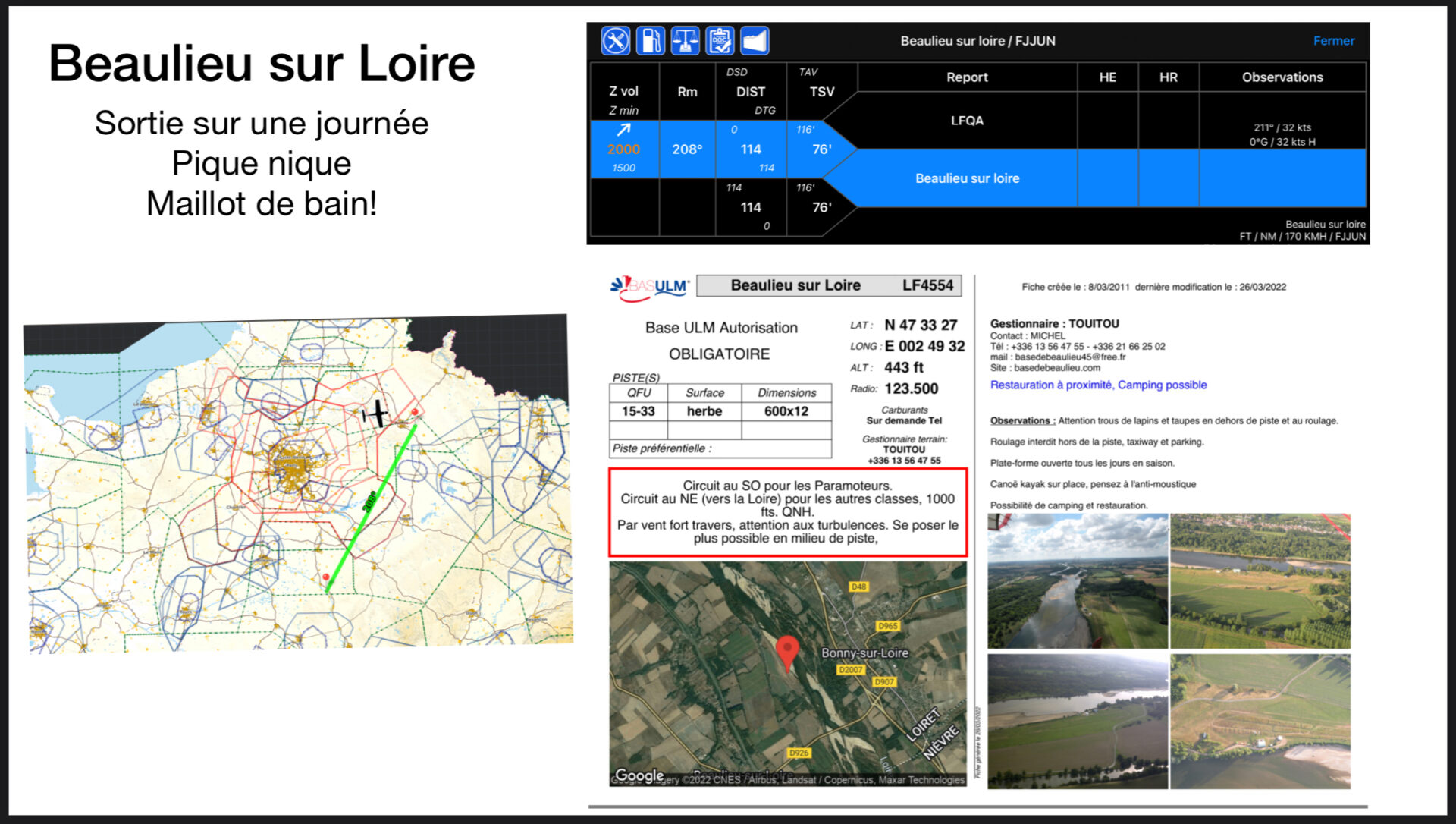Image resolution: width=1456 pixels, height=824 pixels.
Task: Open the top-right aerial photo of the field
Action: tap(1260, 581)
